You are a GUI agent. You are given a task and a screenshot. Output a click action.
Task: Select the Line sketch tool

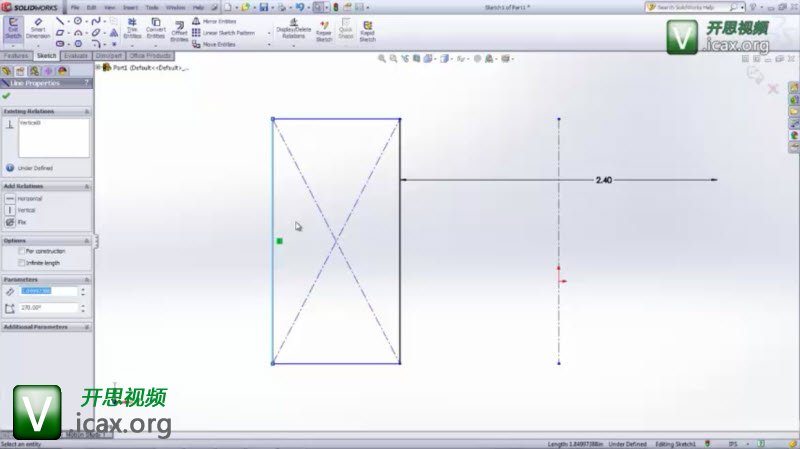(x=60, y=21)
